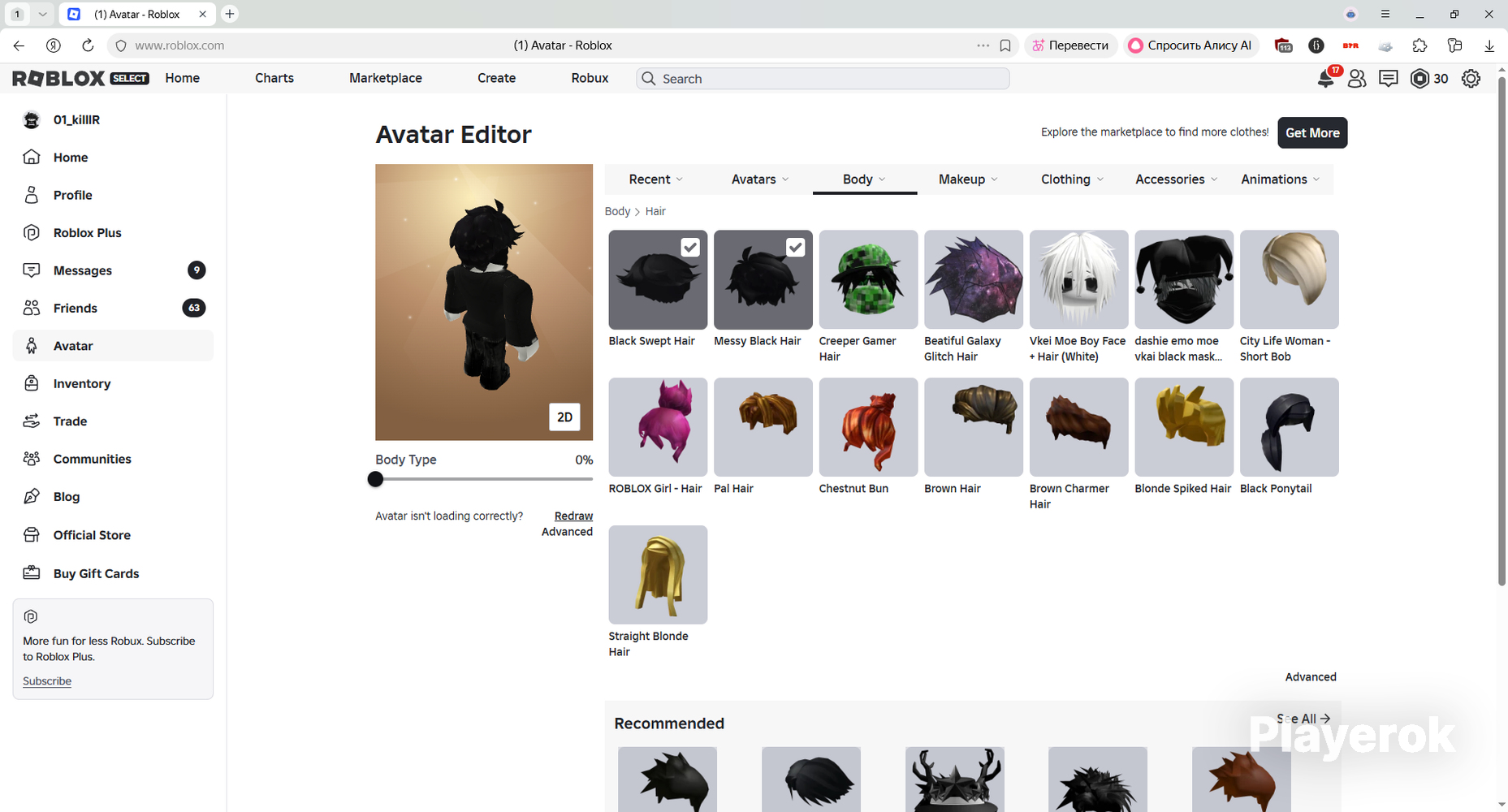
Task: Open the chat messages icon in header
Action: [x=1389, y=78]
